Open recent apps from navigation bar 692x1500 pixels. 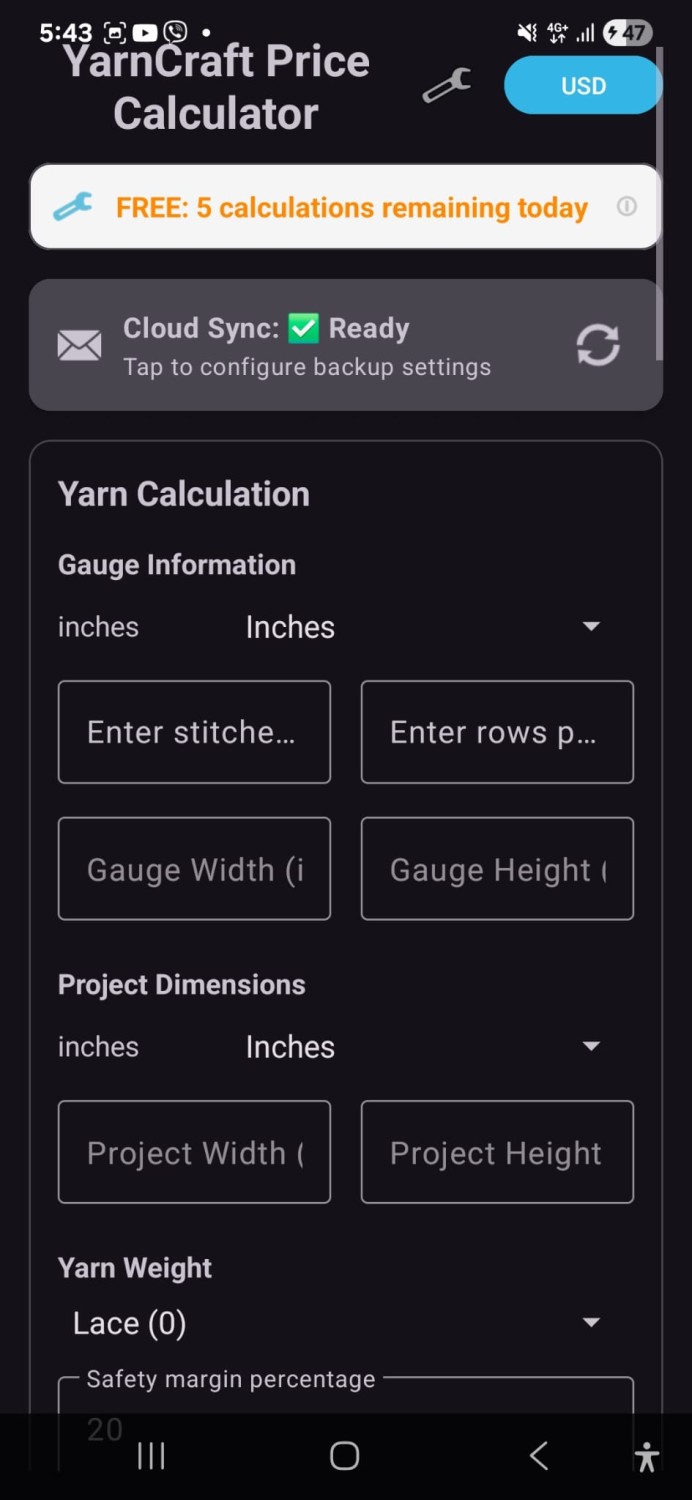click(x=151, y=1456)
